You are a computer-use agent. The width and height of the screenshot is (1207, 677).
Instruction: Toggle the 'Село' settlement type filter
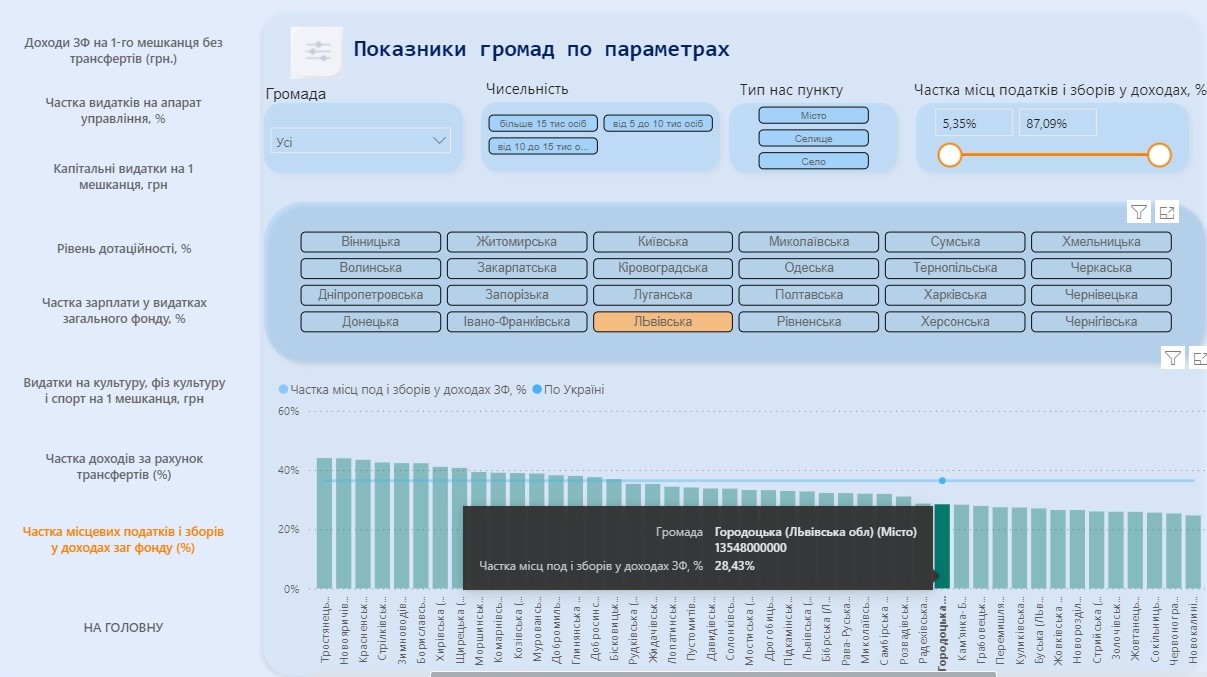tap(813, 161)
